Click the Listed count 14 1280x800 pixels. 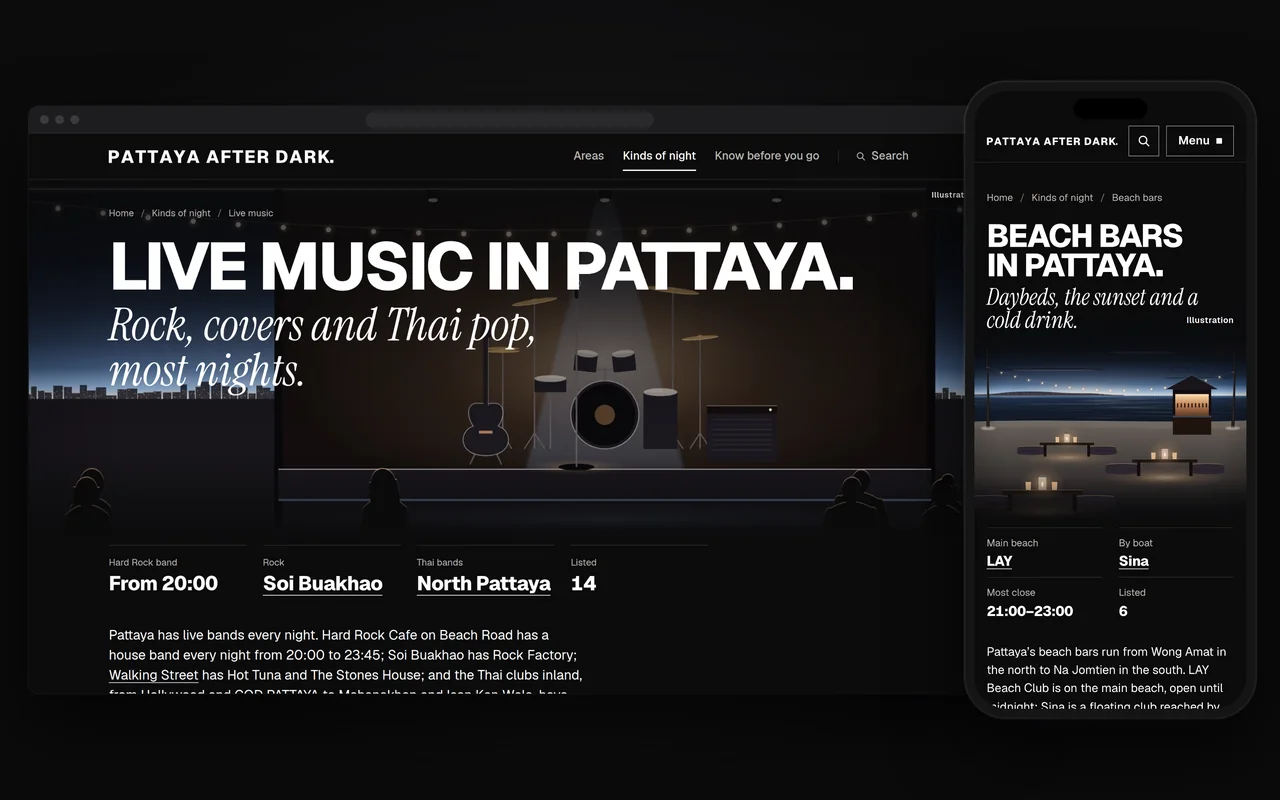pos(583,584)
